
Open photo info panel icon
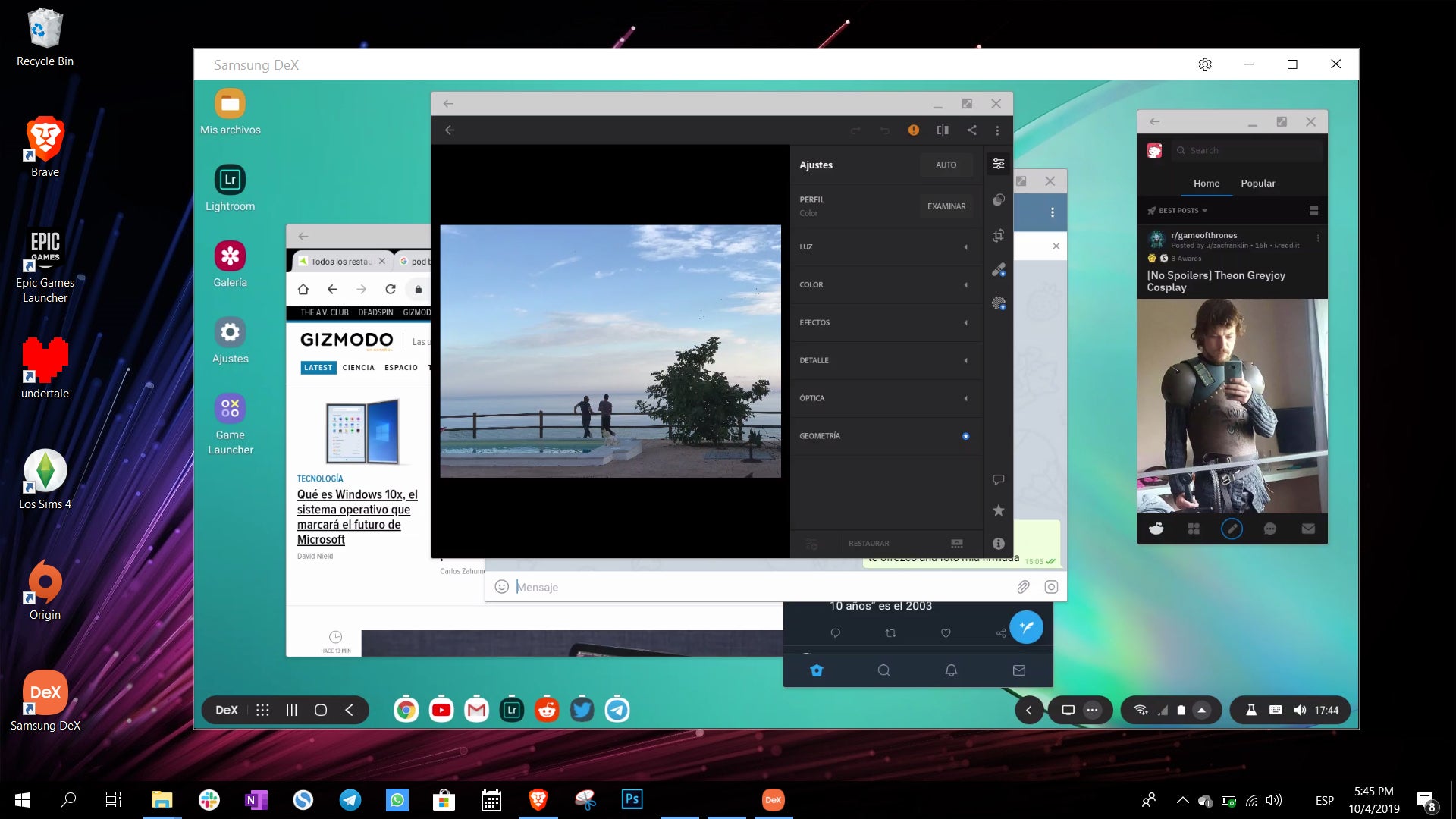coord(999,544)
